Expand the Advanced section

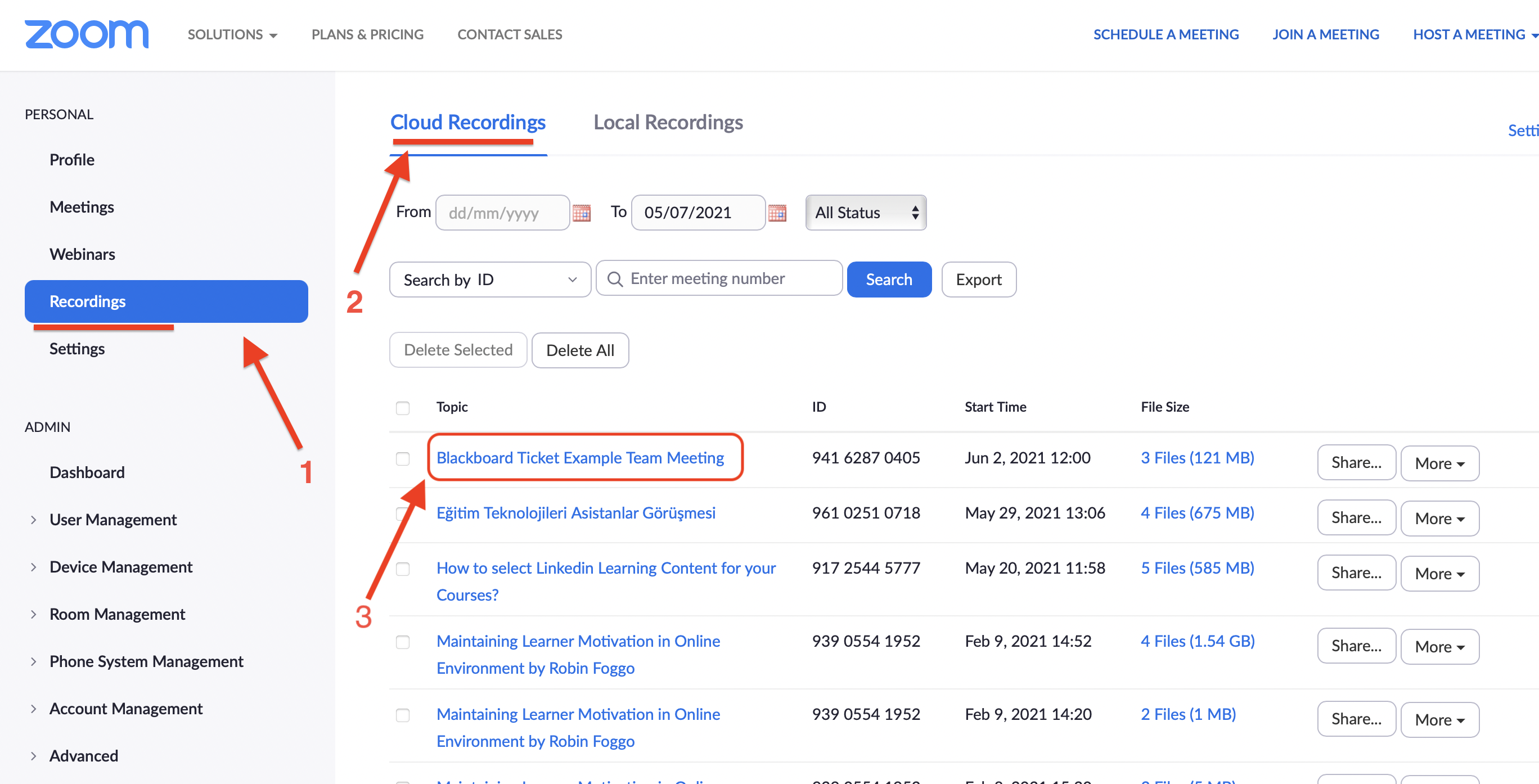(33, 756)
